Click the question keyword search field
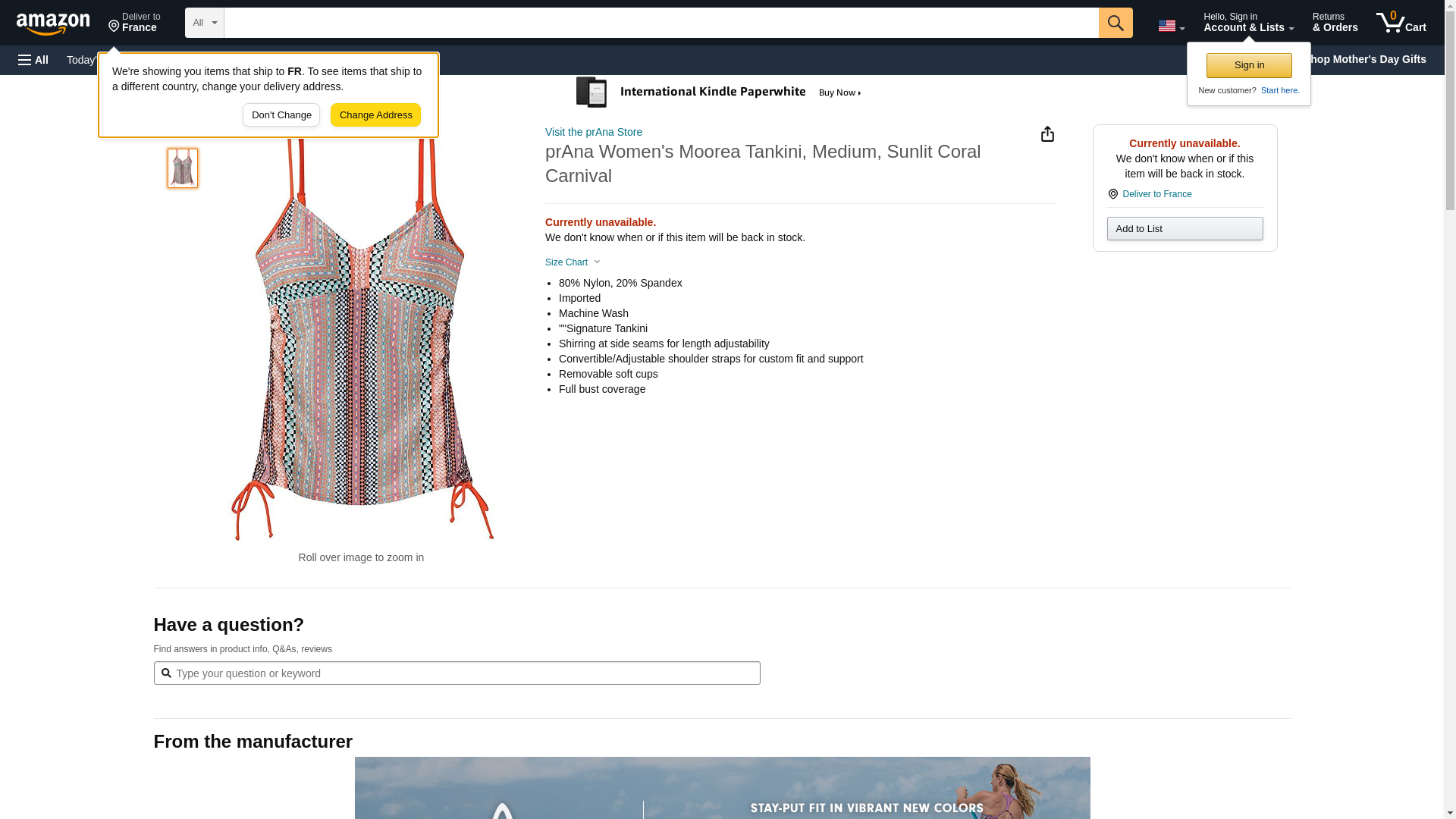This screenshot has width=1456, height=819. (457, 673)
